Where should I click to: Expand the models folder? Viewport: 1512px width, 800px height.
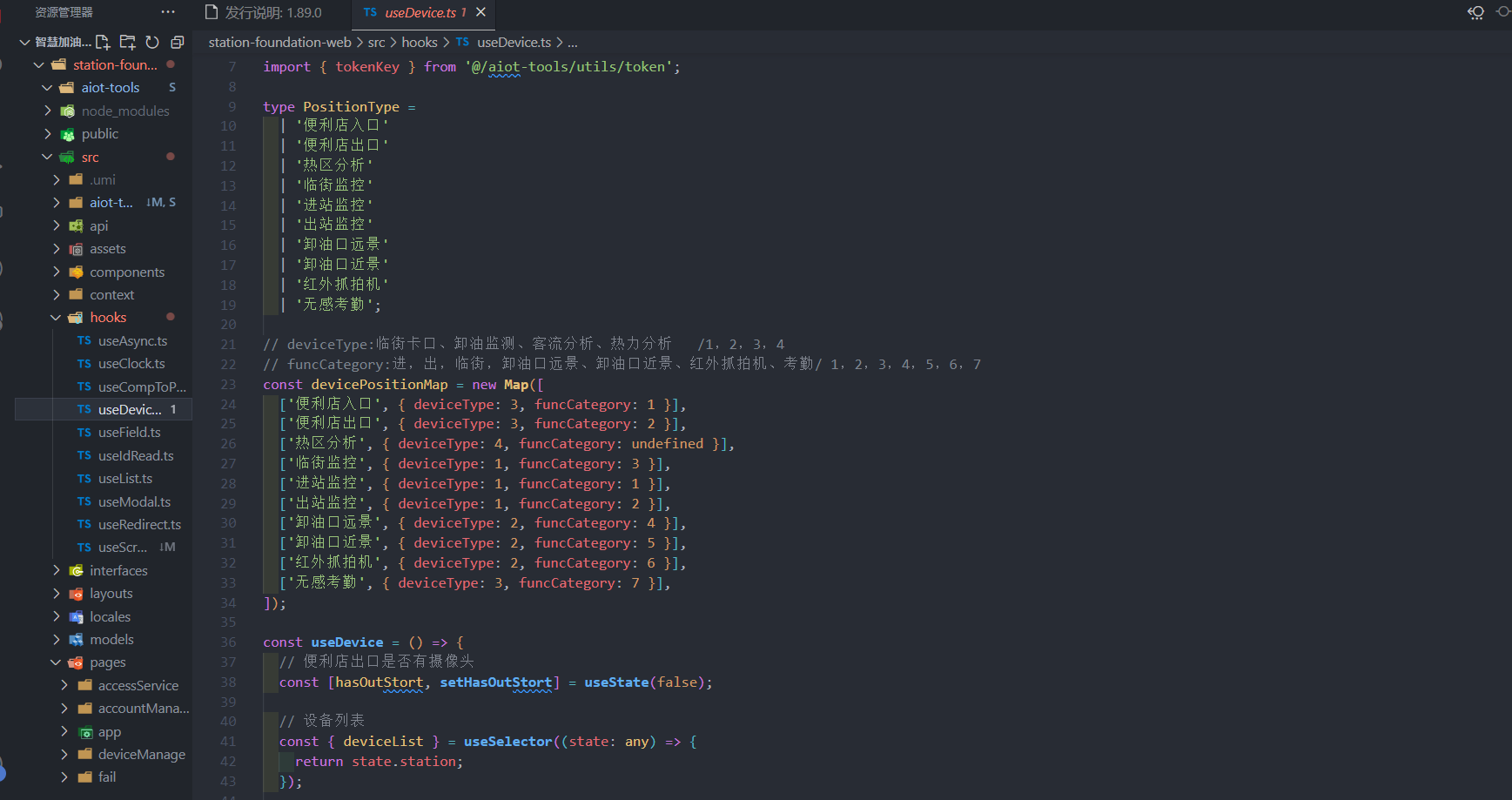click(57, 639)
